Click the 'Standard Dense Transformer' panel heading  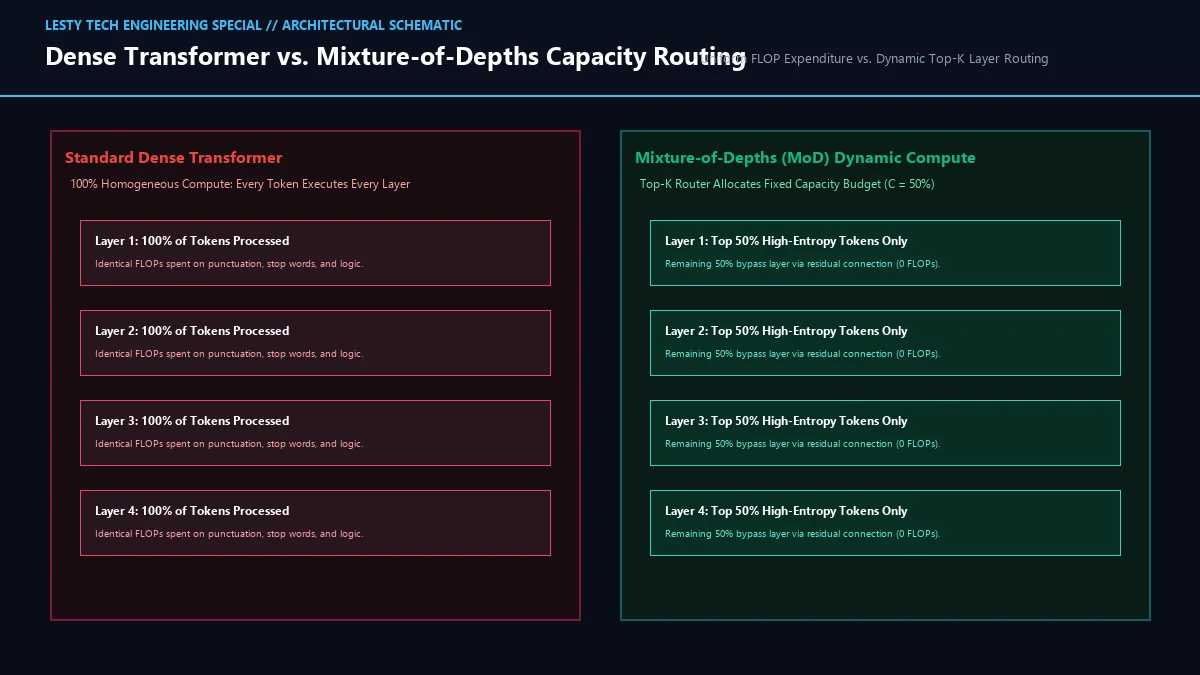click(174, 158)
